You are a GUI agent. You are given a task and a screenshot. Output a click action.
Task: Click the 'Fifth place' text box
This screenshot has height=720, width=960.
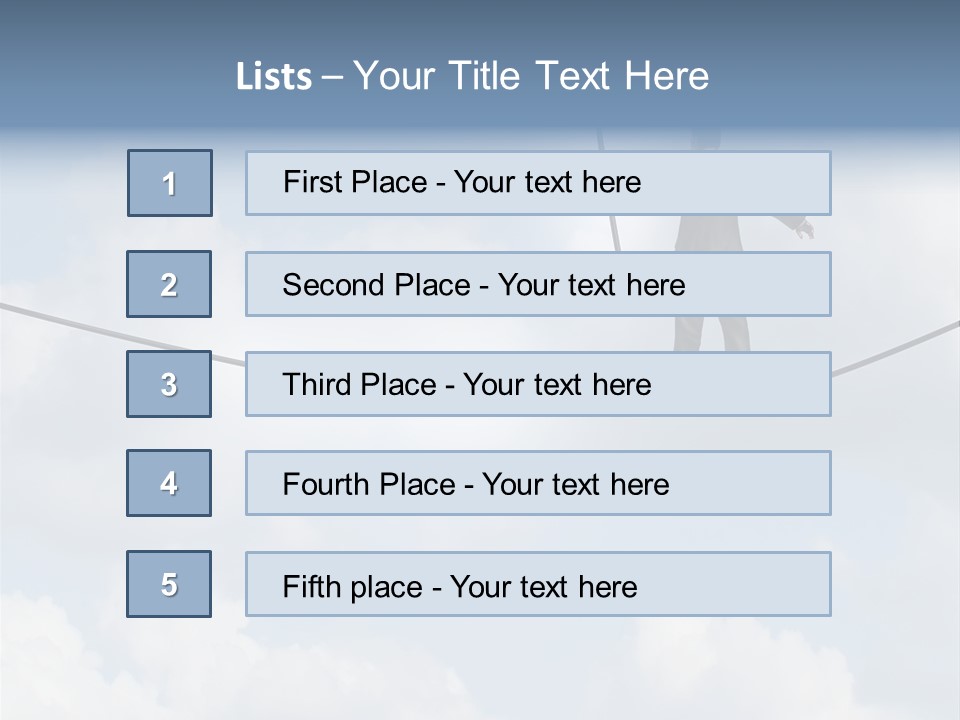point(538,584)
